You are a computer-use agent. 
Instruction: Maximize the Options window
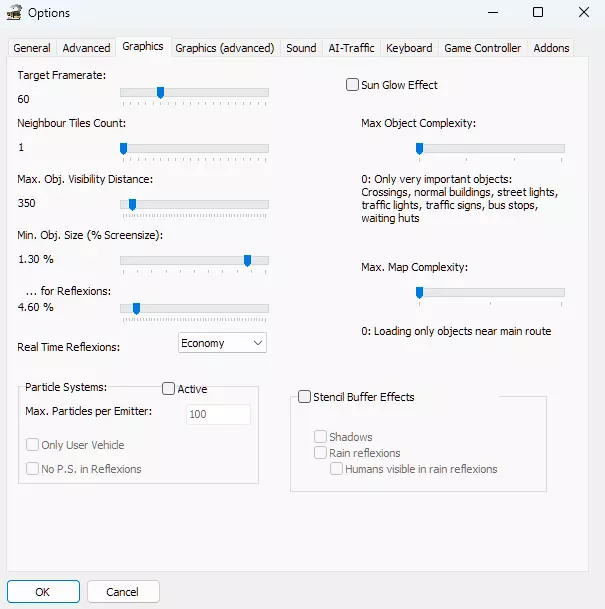538,12
